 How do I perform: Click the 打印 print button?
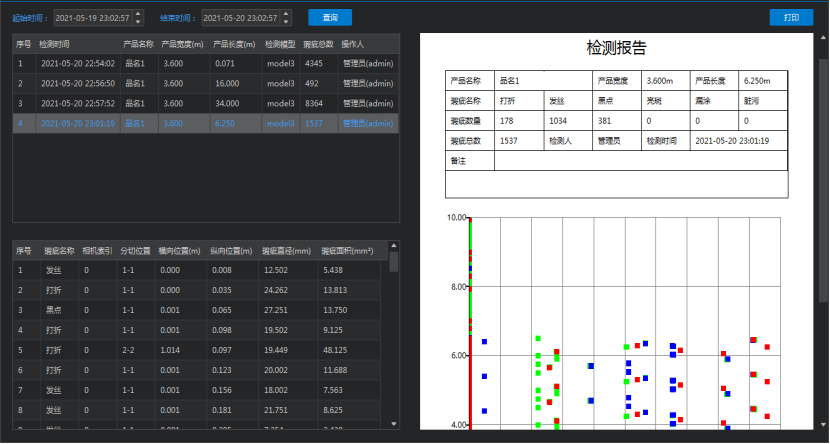(x=791, y=17)
